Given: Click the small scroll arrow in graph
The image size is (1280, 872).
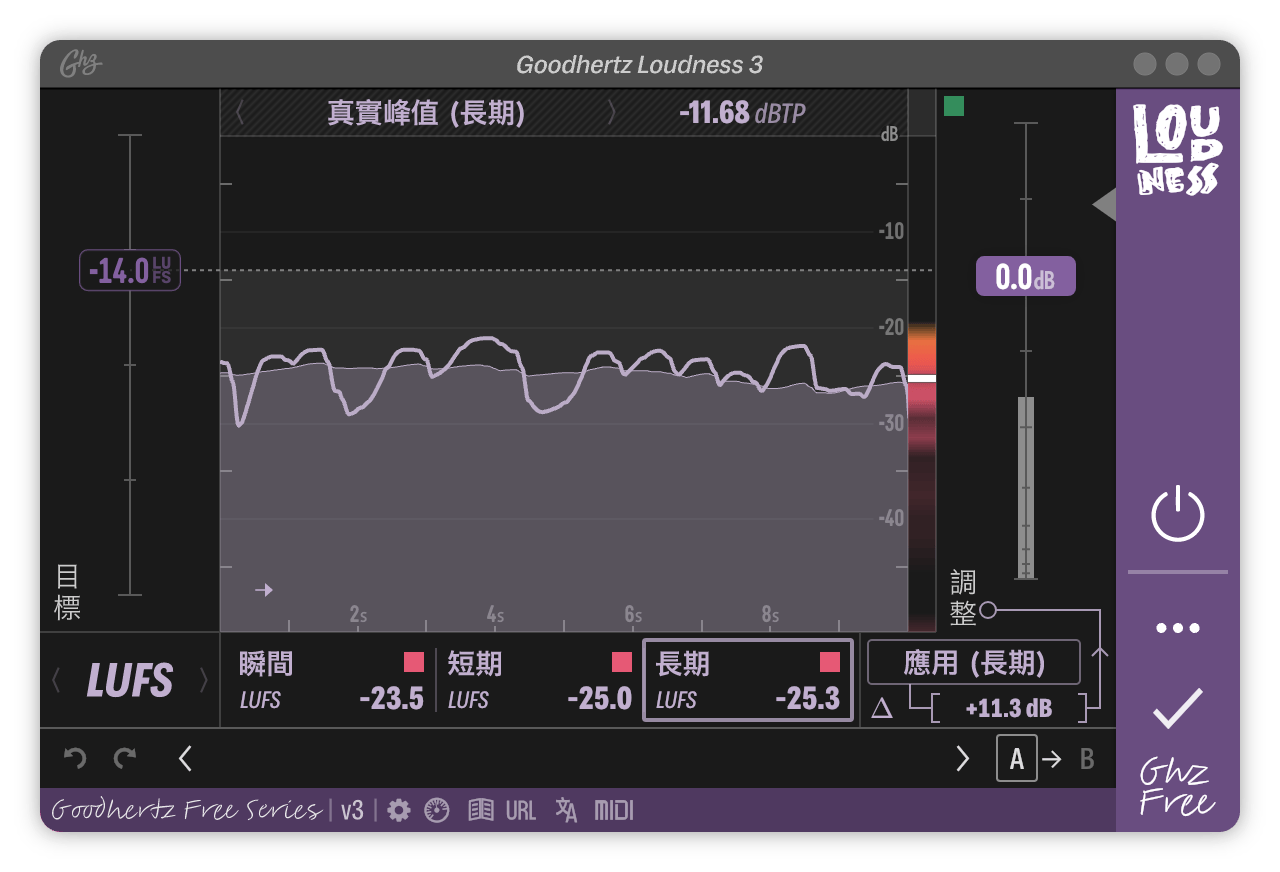Looking at the screenshot, I should [x=264, y=590].
